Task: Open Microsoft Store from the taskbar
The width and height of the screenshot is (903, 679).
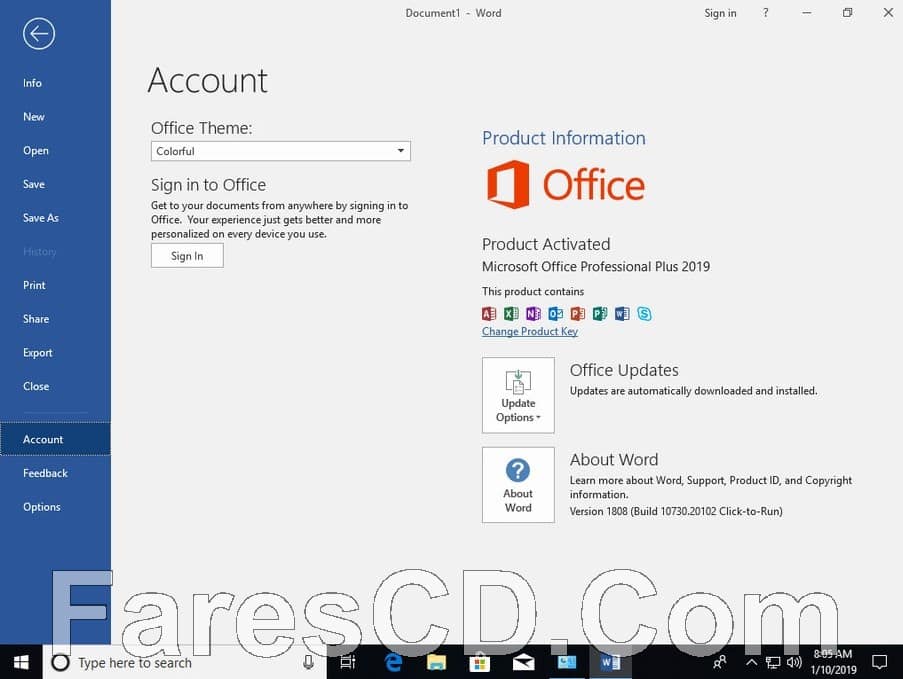Action: click(x=479, y=662)
